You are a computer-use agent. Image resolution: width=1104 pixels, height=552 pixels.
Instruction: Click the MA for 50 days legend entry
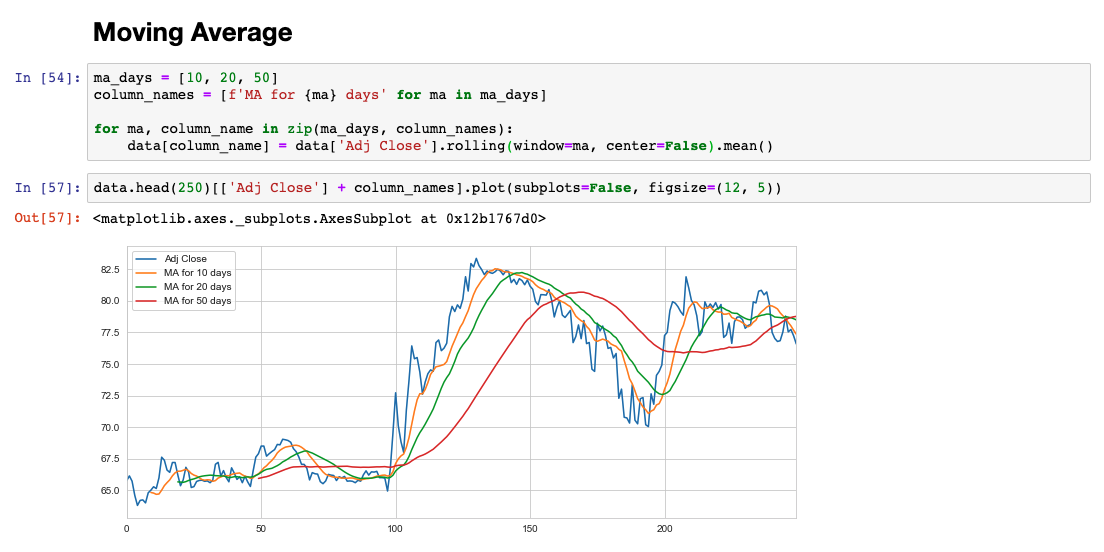click(x=197, y=301)
